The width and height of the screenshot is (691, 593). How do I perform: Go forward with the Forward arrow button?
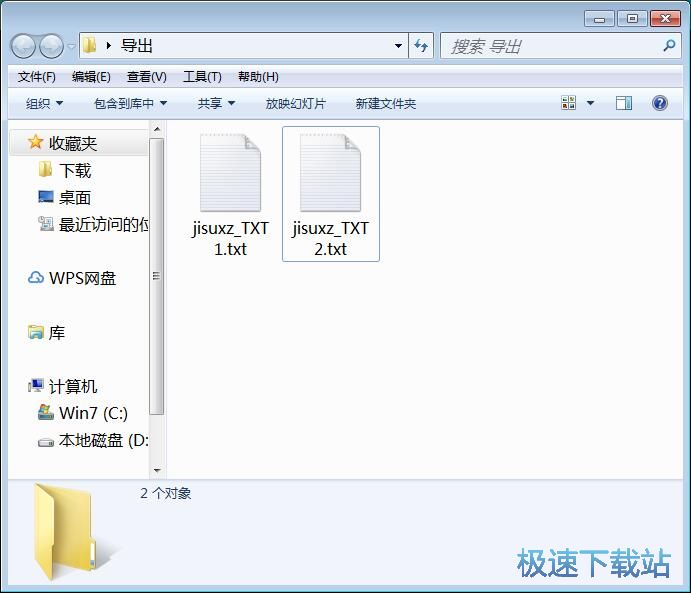pos(52,46)
